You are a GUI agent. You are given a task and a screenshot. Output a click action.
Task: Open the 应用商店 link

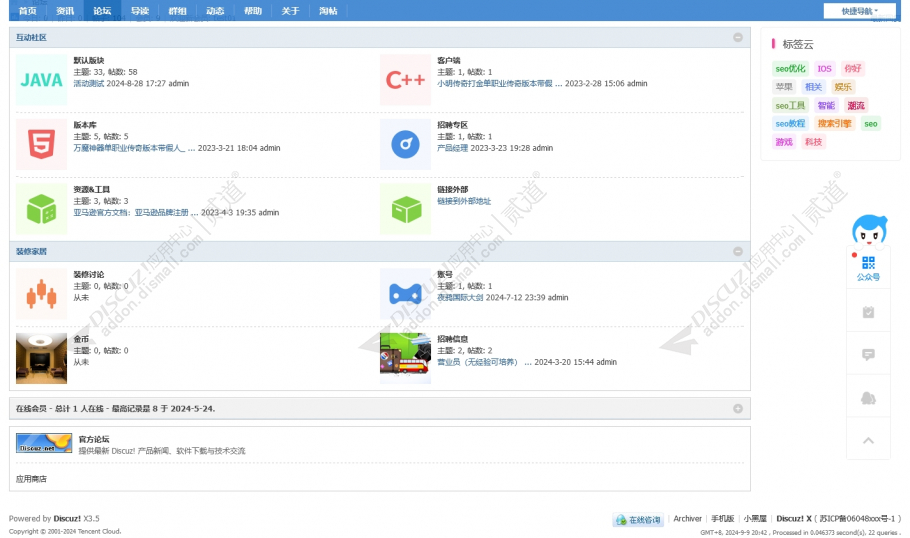pyautogui.click(x=31, y=479)
